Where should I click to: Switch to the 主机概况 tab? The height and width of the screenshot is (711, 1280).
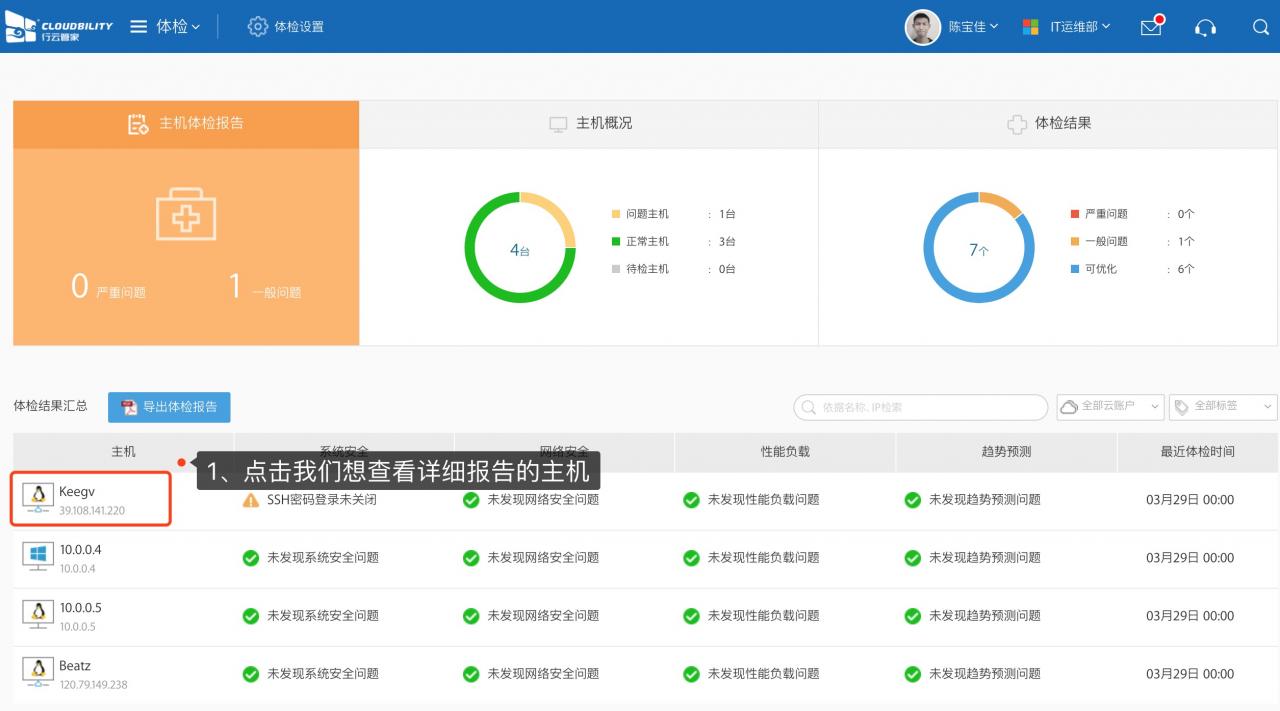[590, 123]
